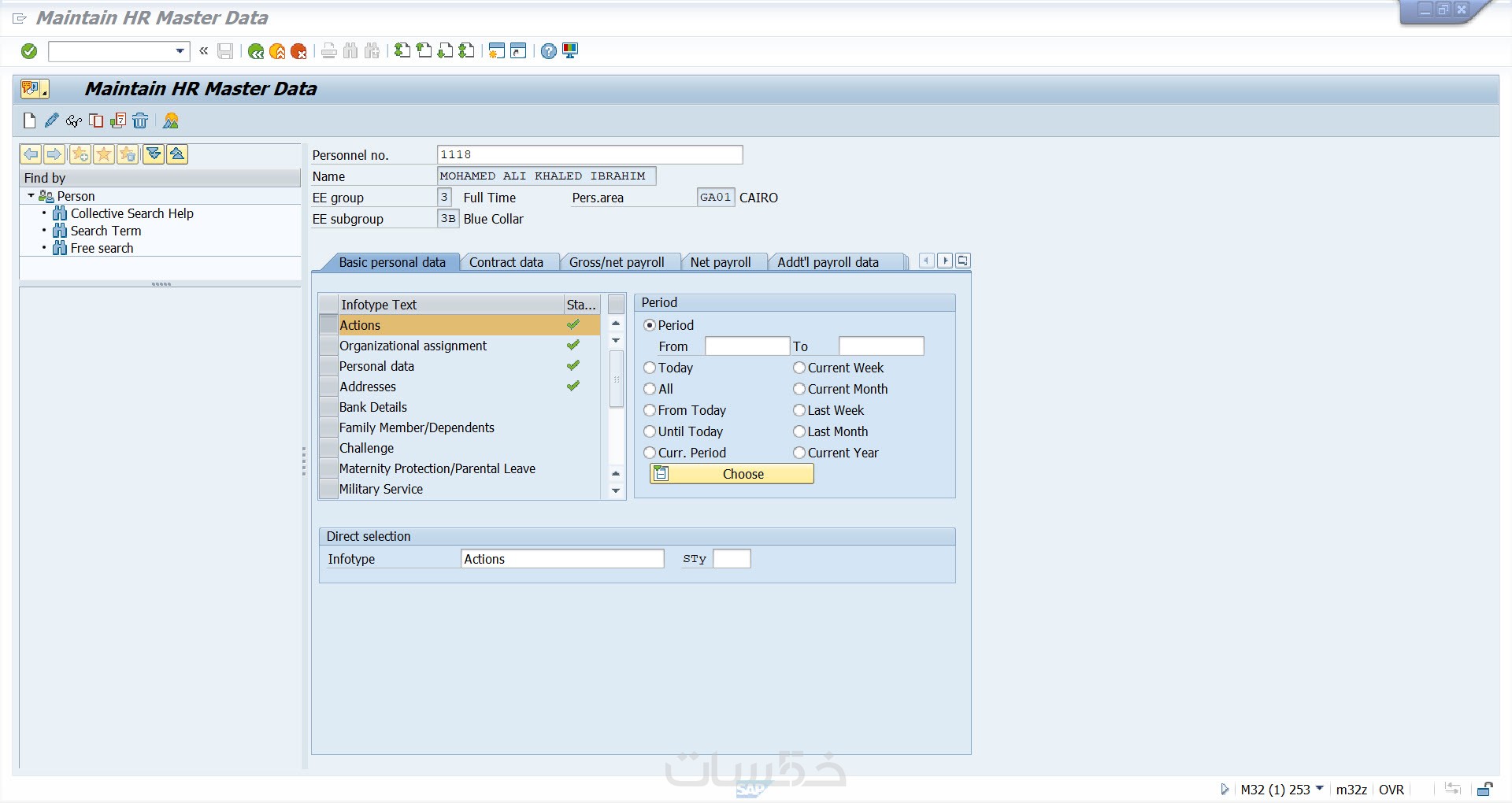
Task: Click the Display glasses icon
Action: click(74, 120)
